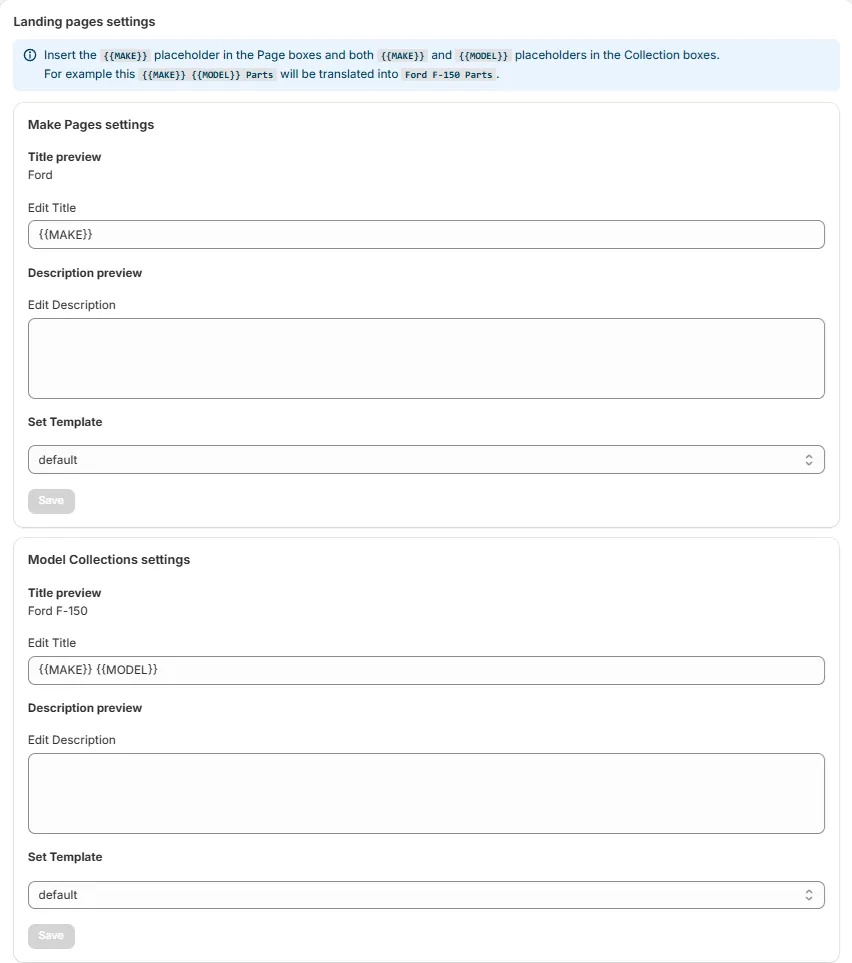Click the "Make Pages settings" section heading
The image size is (852, 963).
coord(91,125)
